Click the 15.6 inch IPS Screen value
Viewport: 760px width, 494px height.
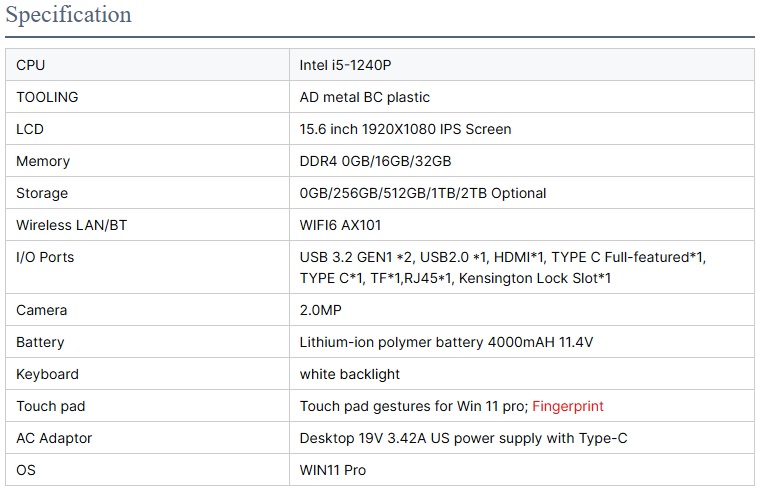(x=405, y=129)
